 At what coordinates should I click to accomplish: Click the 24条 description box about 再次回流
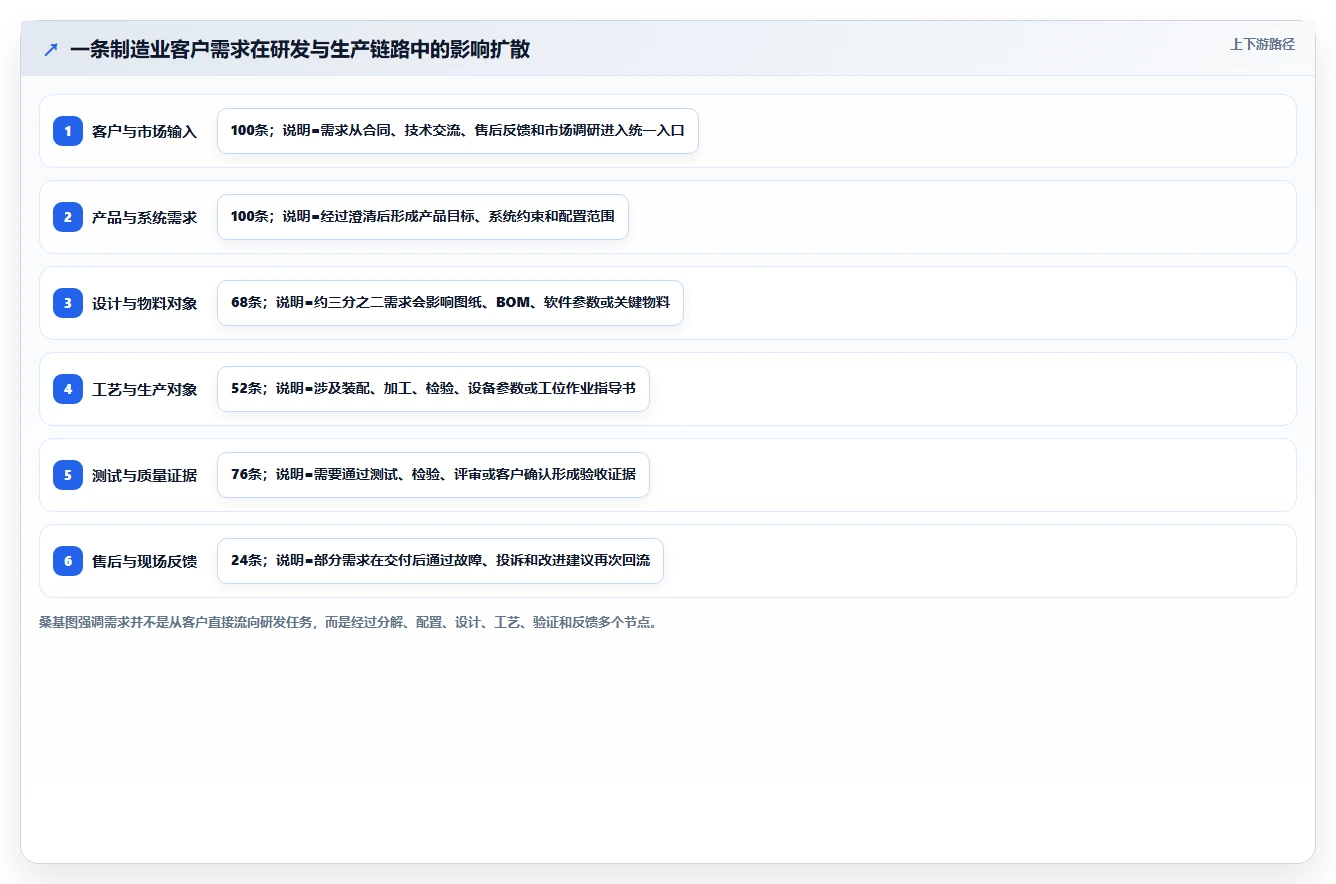tap(440, 561)
